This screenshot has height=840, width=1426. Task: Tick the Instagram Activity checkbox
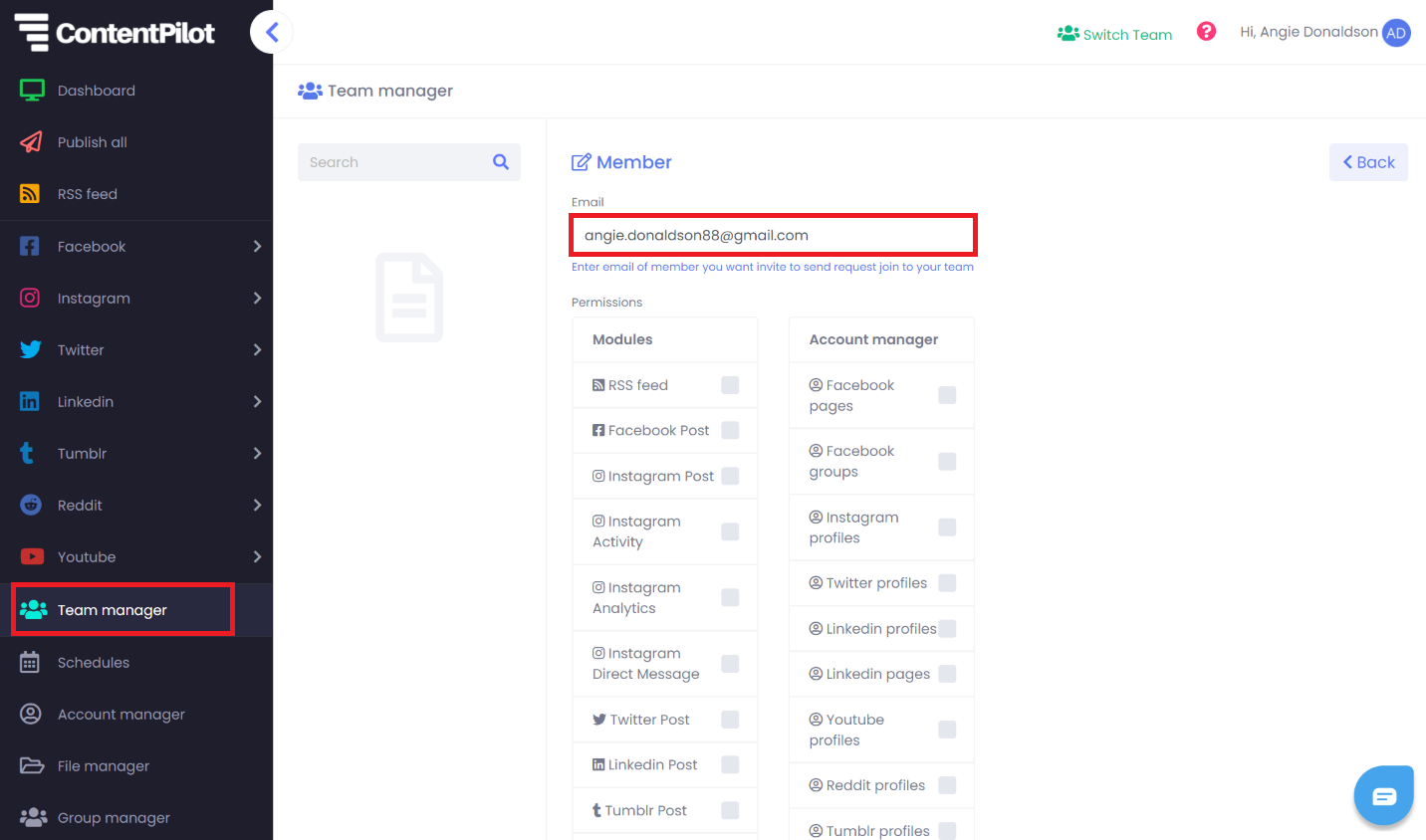[x=730, y=531]
